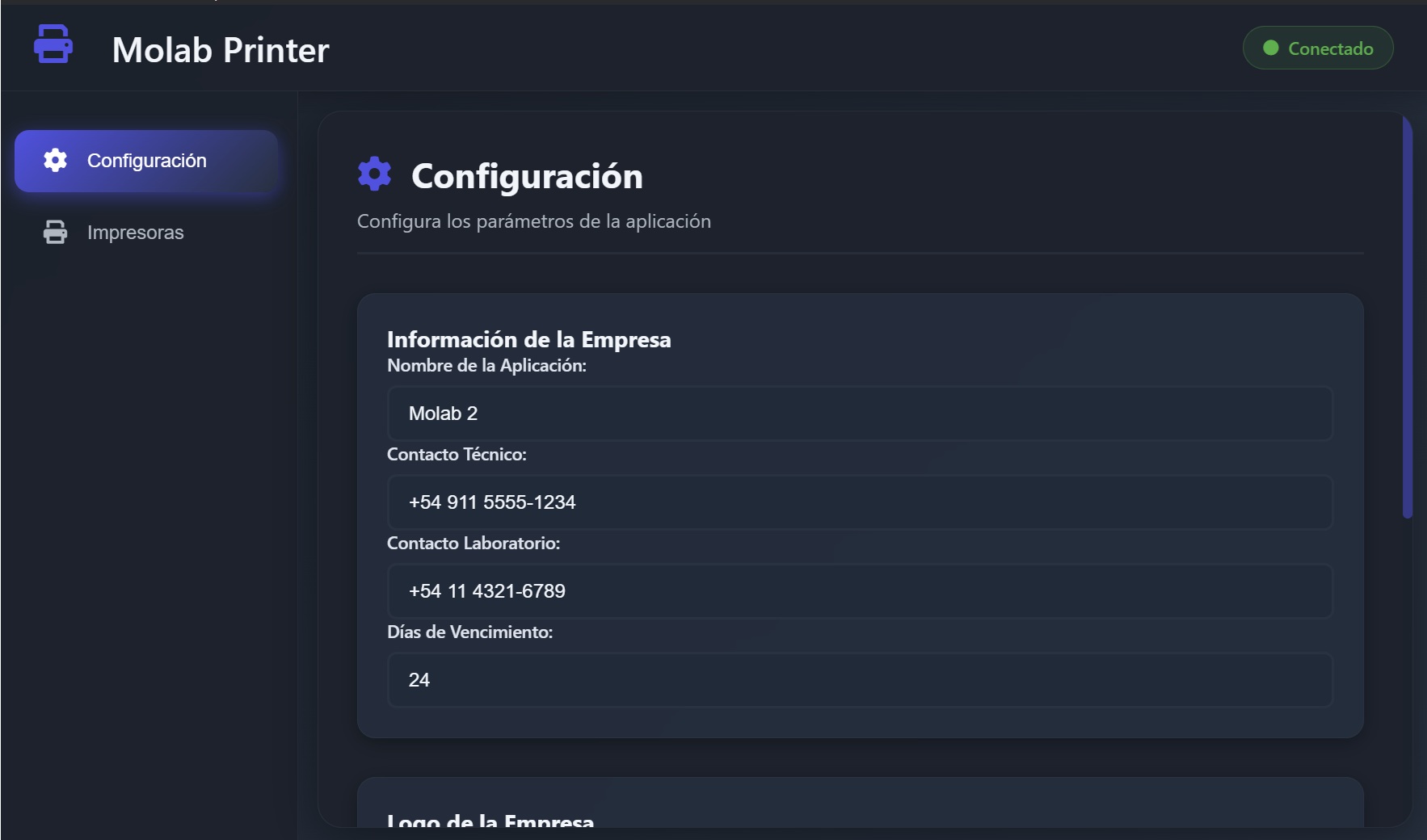Click the Información de la Empresa section header
The height and width of the screenshot is (840, 1427).
(x=529, y=339)
